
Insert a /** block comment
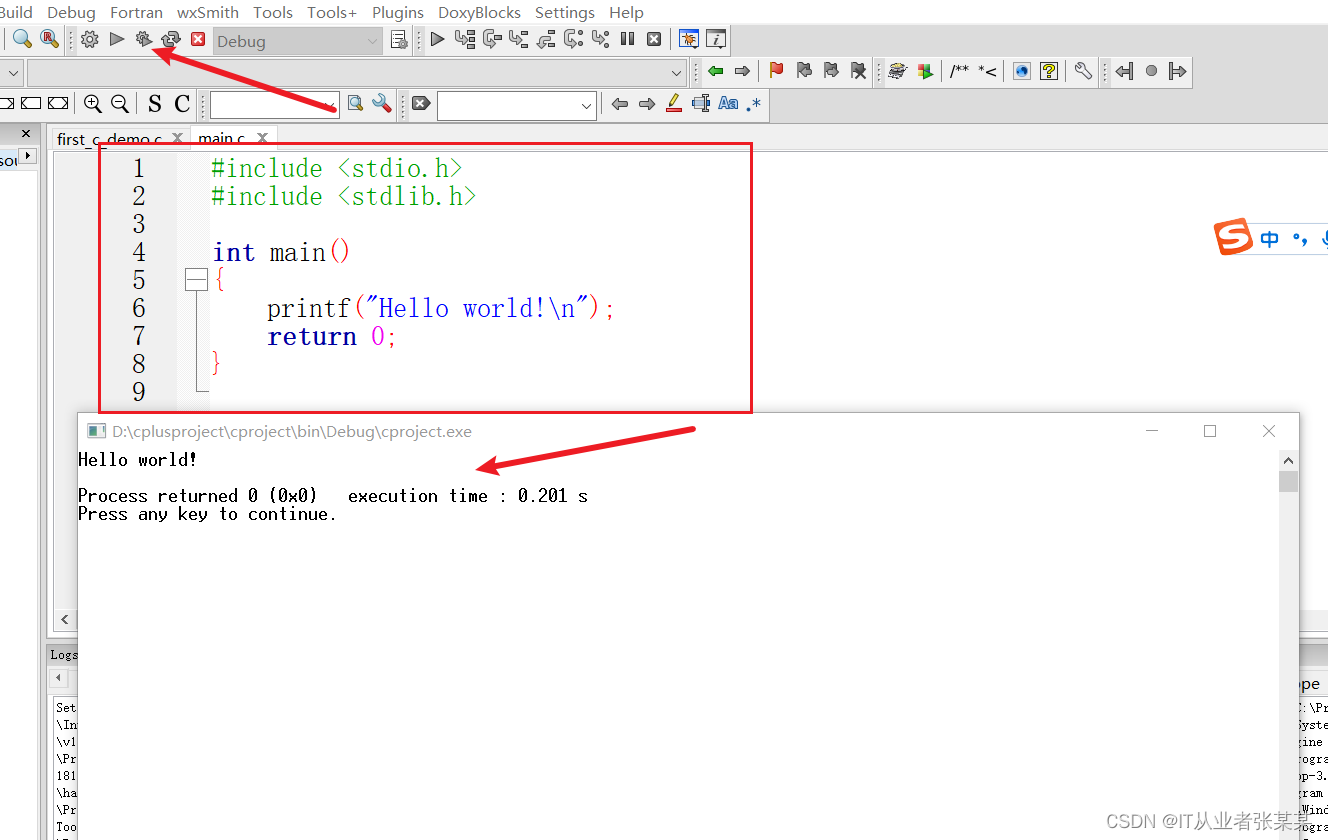point(960,71)
